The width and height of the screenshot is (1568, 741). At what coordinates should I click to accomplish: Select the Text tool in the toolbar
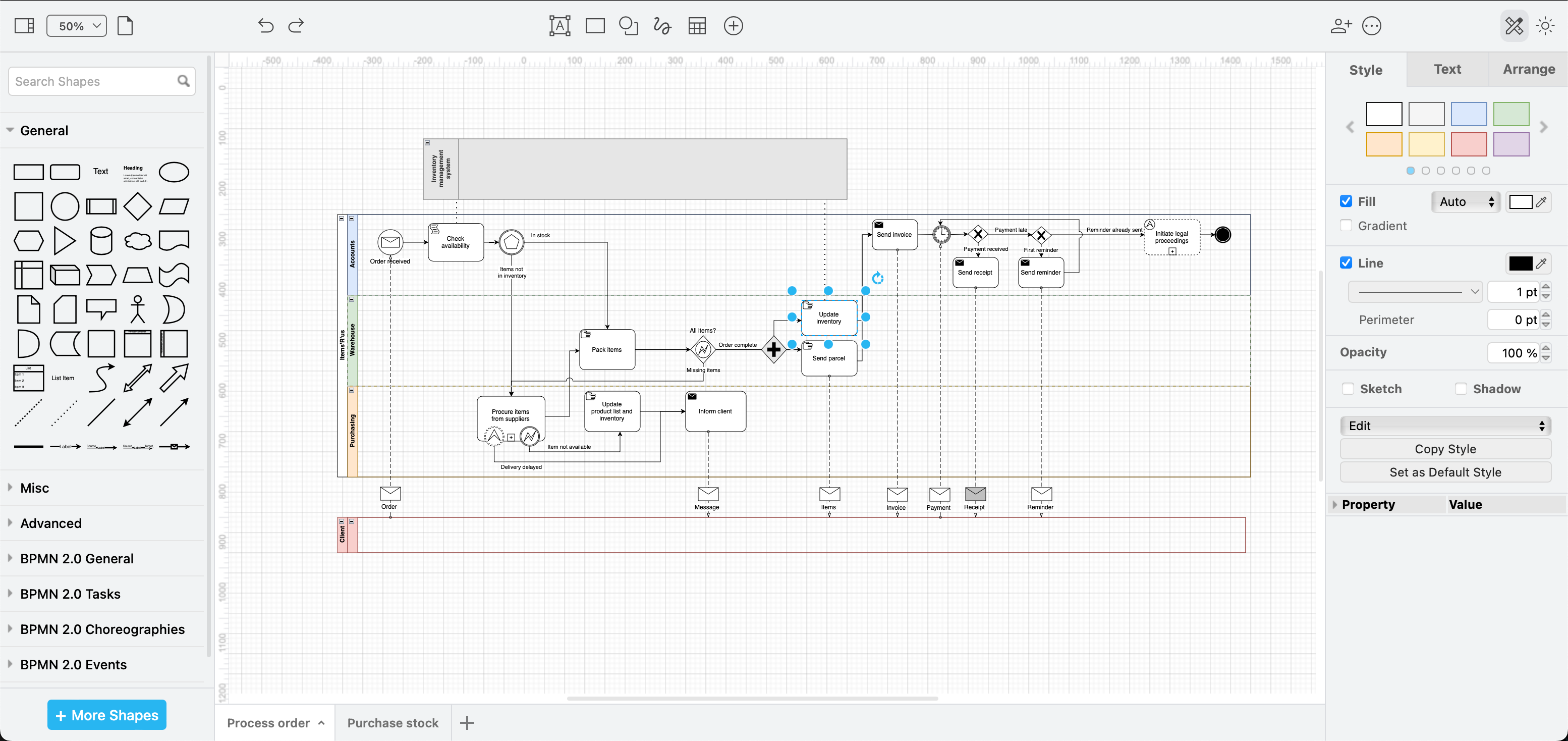pyautogui.click(x=559, y=26)
